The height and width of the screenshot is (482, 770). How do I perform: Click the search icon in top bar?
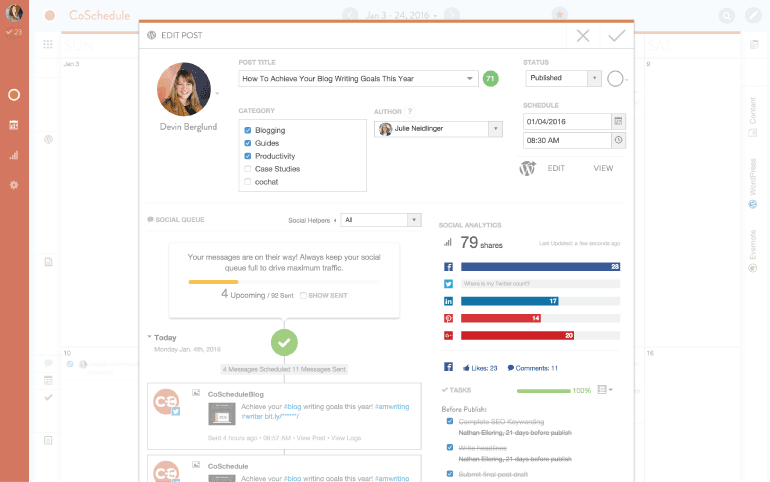point(726,16)
